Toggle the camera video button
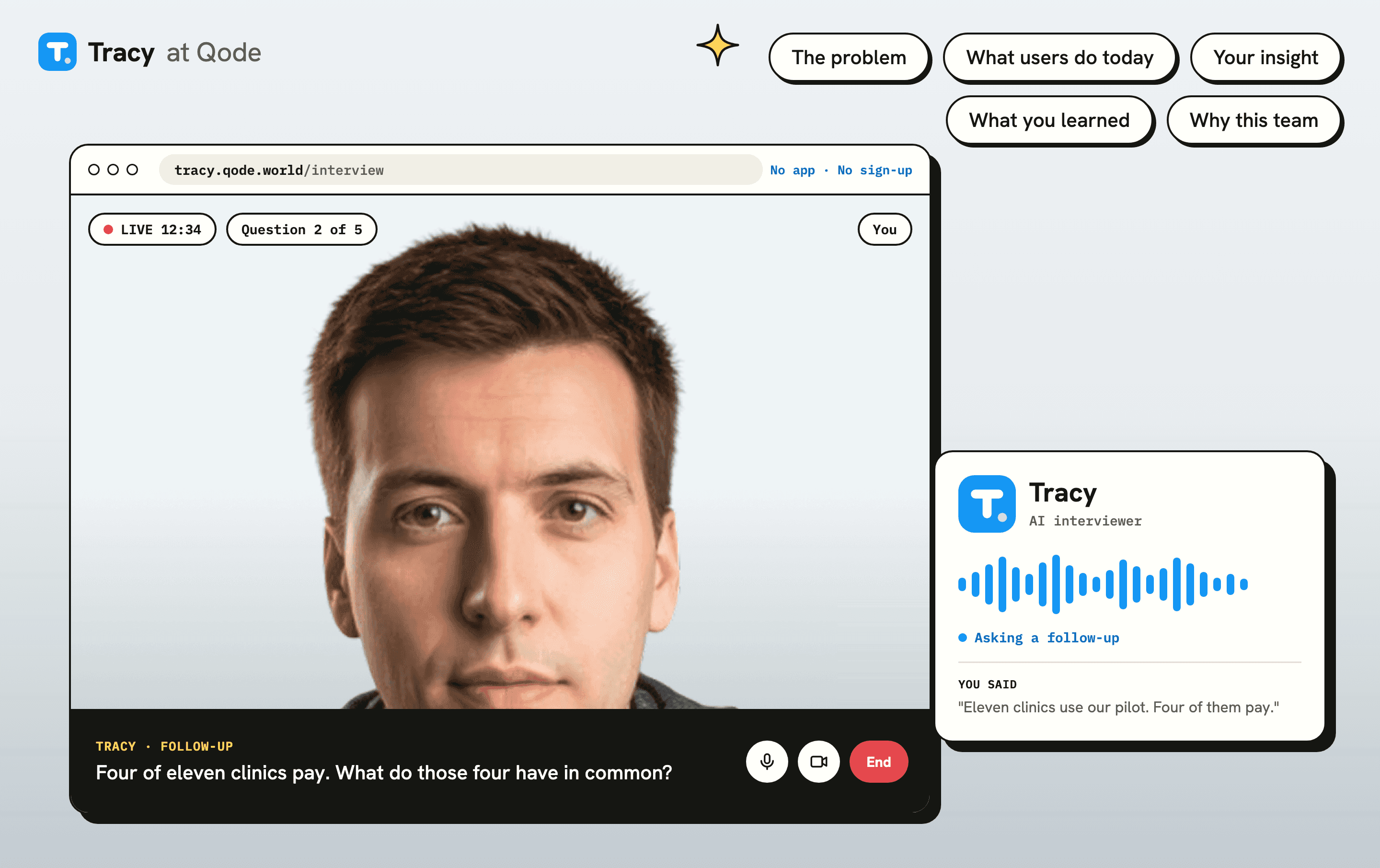The width and height of the screenshot is (1380, 868). (x=818, y=762)
